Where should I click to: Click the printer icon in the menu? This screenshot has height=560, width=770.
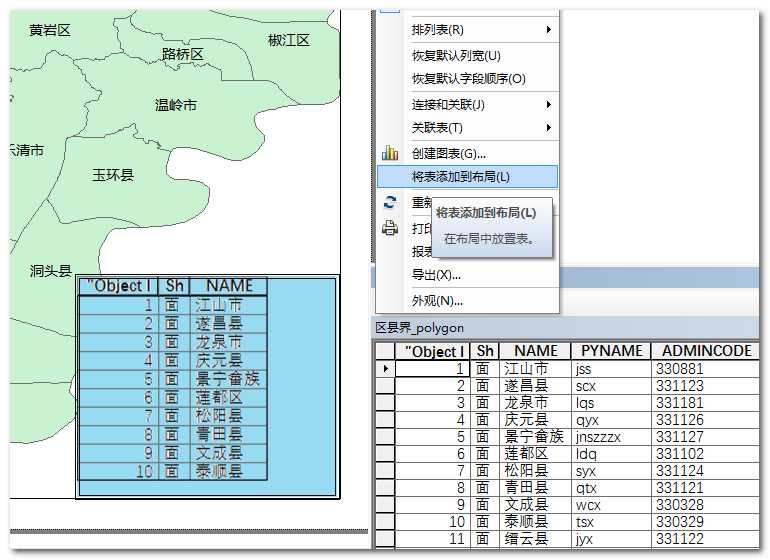coord(390,228)
